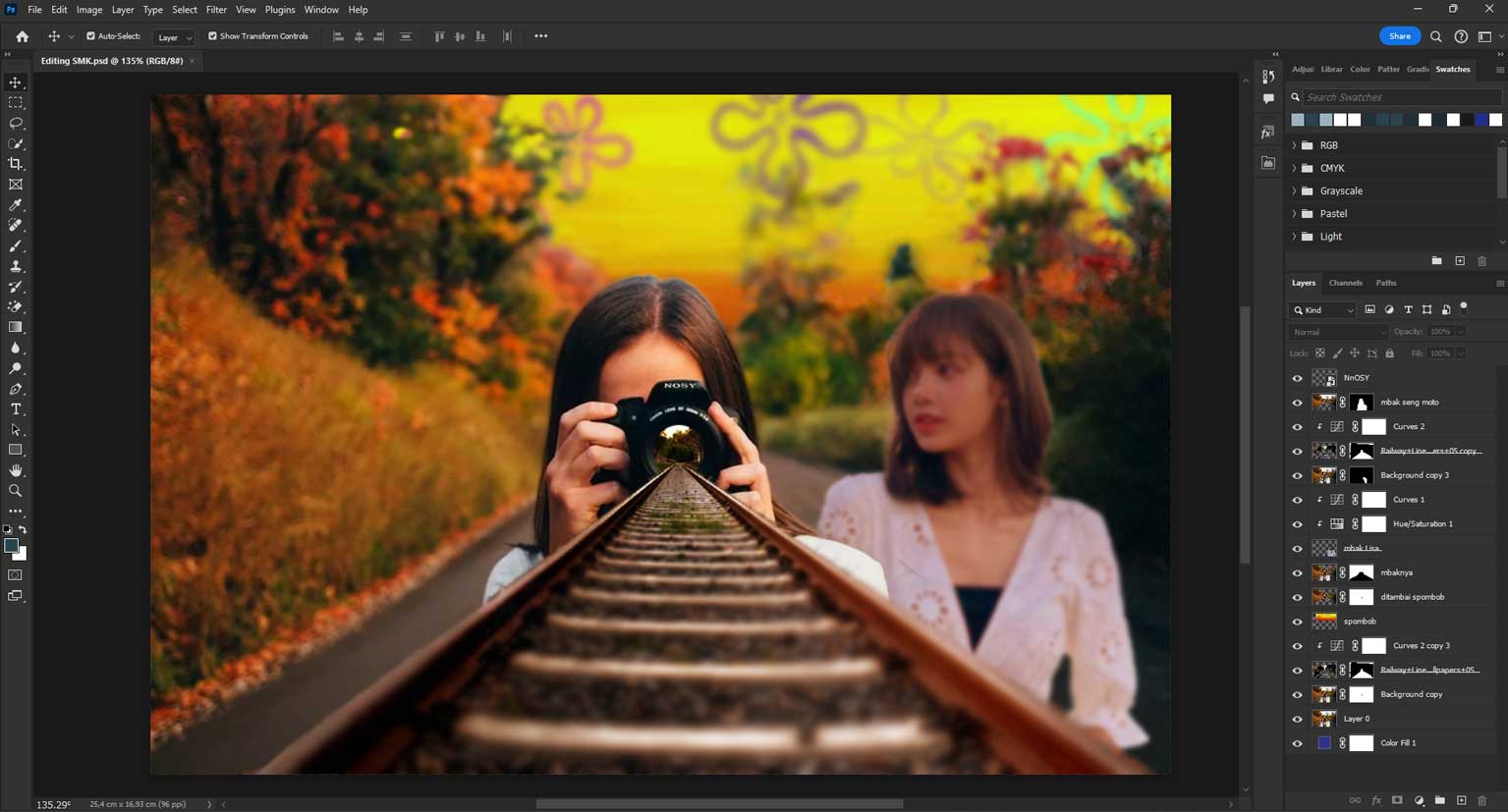Click the Share button
The width and height of the screenshot is (1508, 812).
(1399, 36)
